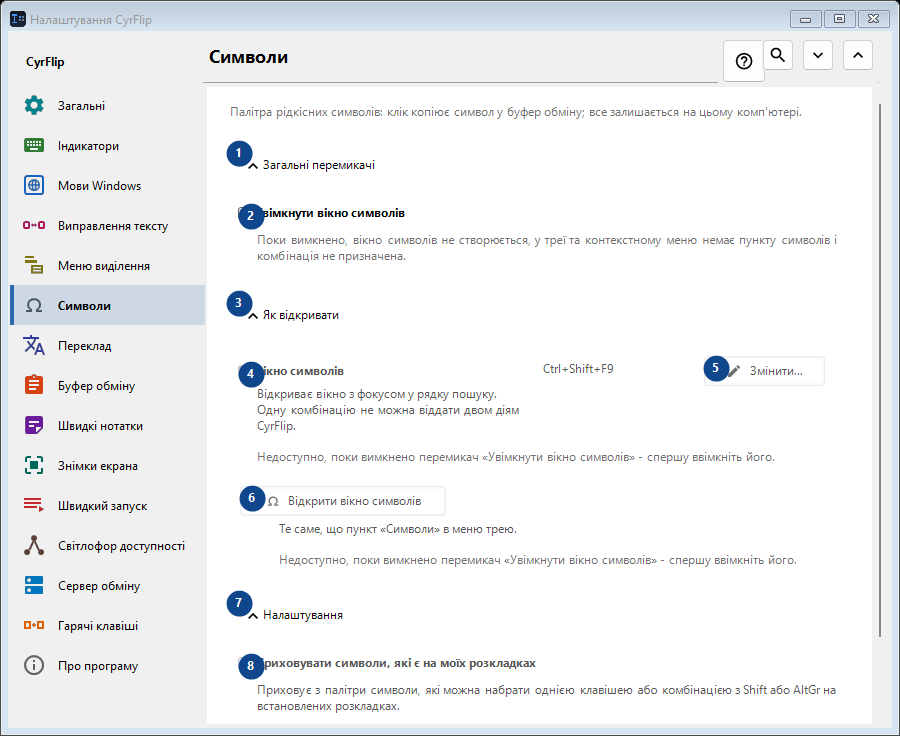Click the down-chevron button in the header
900x736 pixels.
[x=818, y=55]
